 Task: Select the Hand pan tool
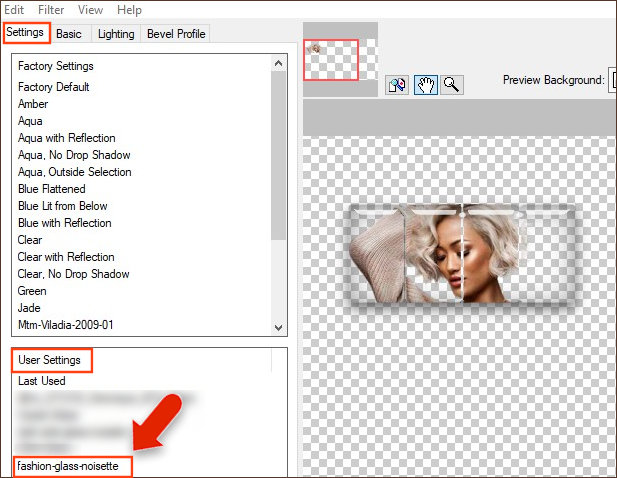point(424,85)
